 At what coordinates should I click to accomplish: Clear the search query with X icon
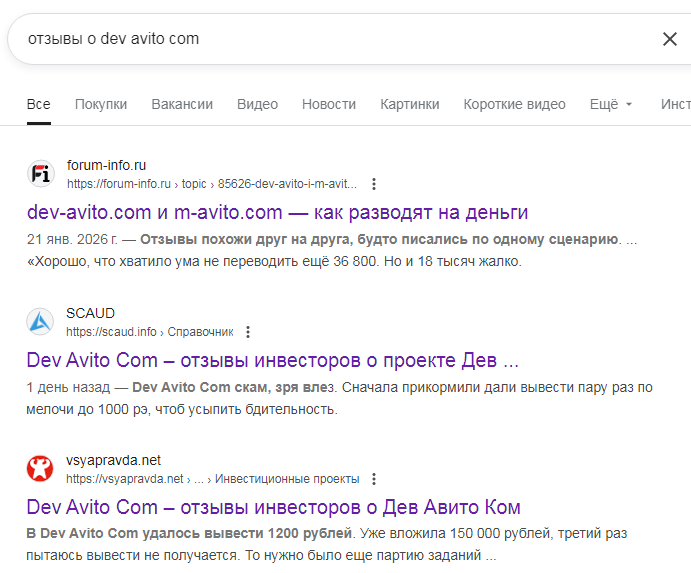(669, 39)
